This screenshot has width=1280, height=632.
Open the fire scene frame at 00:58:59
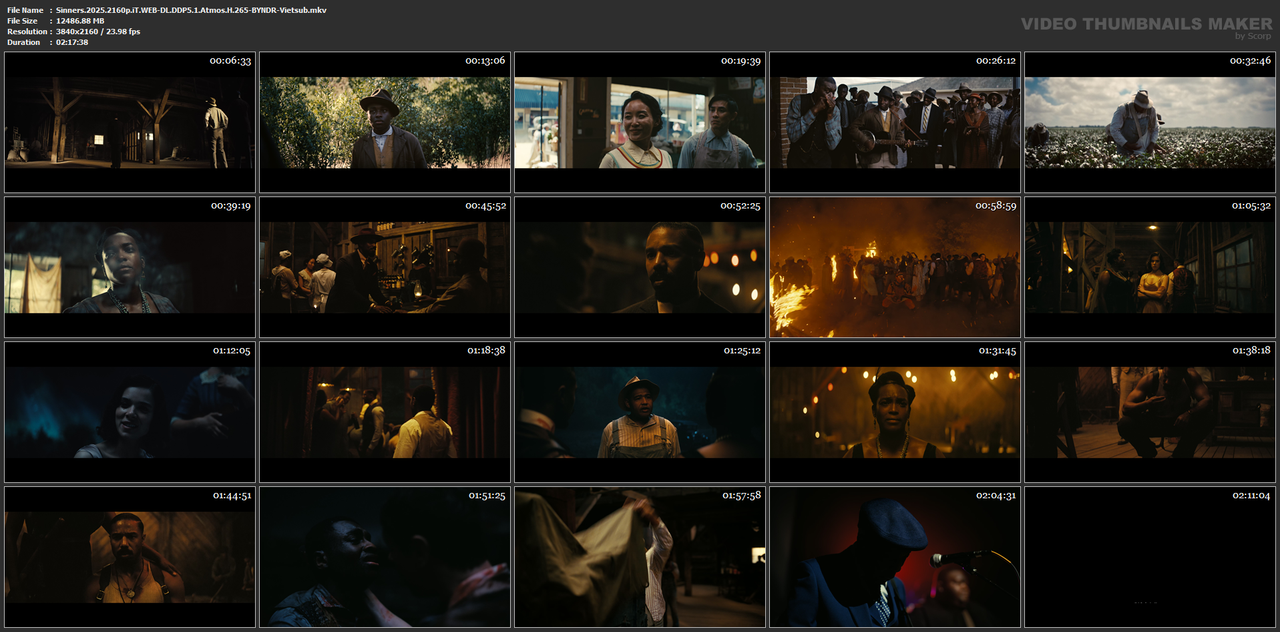[x=895, y=267]
